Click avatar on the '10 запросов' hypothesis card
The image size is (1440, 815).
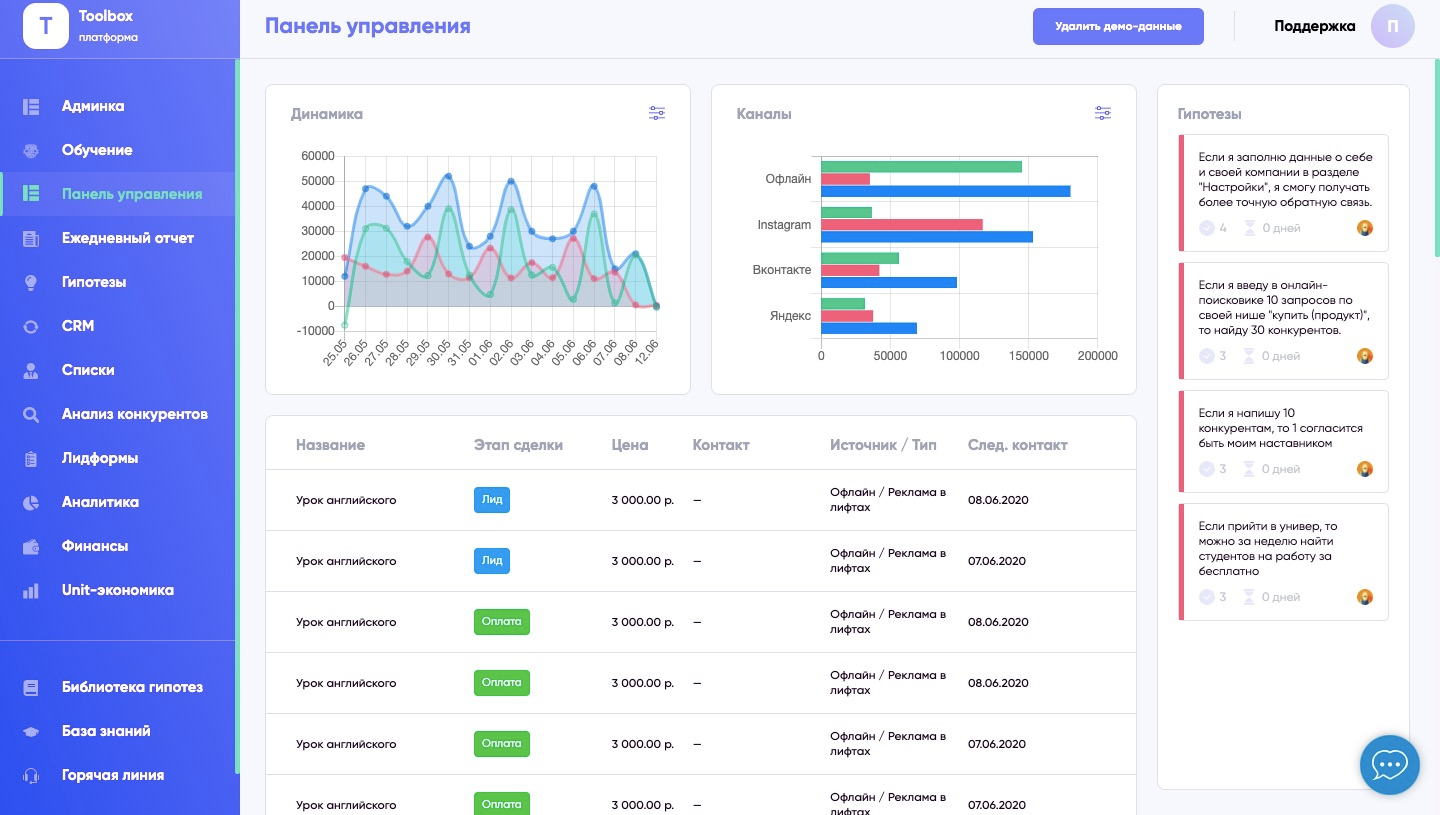point(1365,356)
